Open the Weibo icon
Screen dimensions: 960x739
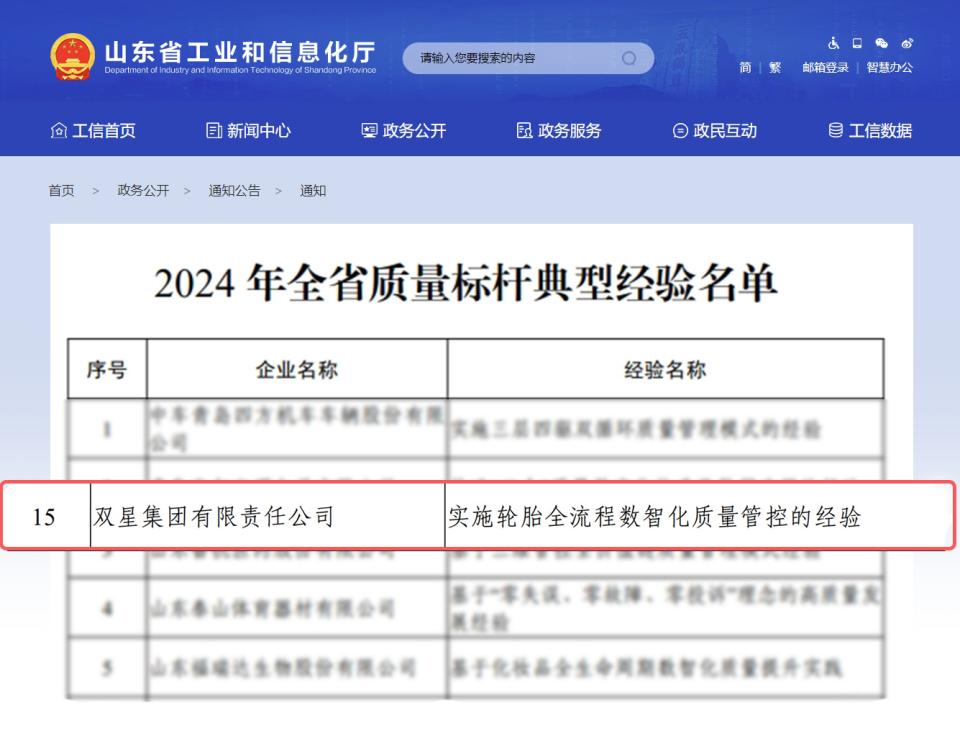(906, 44)
